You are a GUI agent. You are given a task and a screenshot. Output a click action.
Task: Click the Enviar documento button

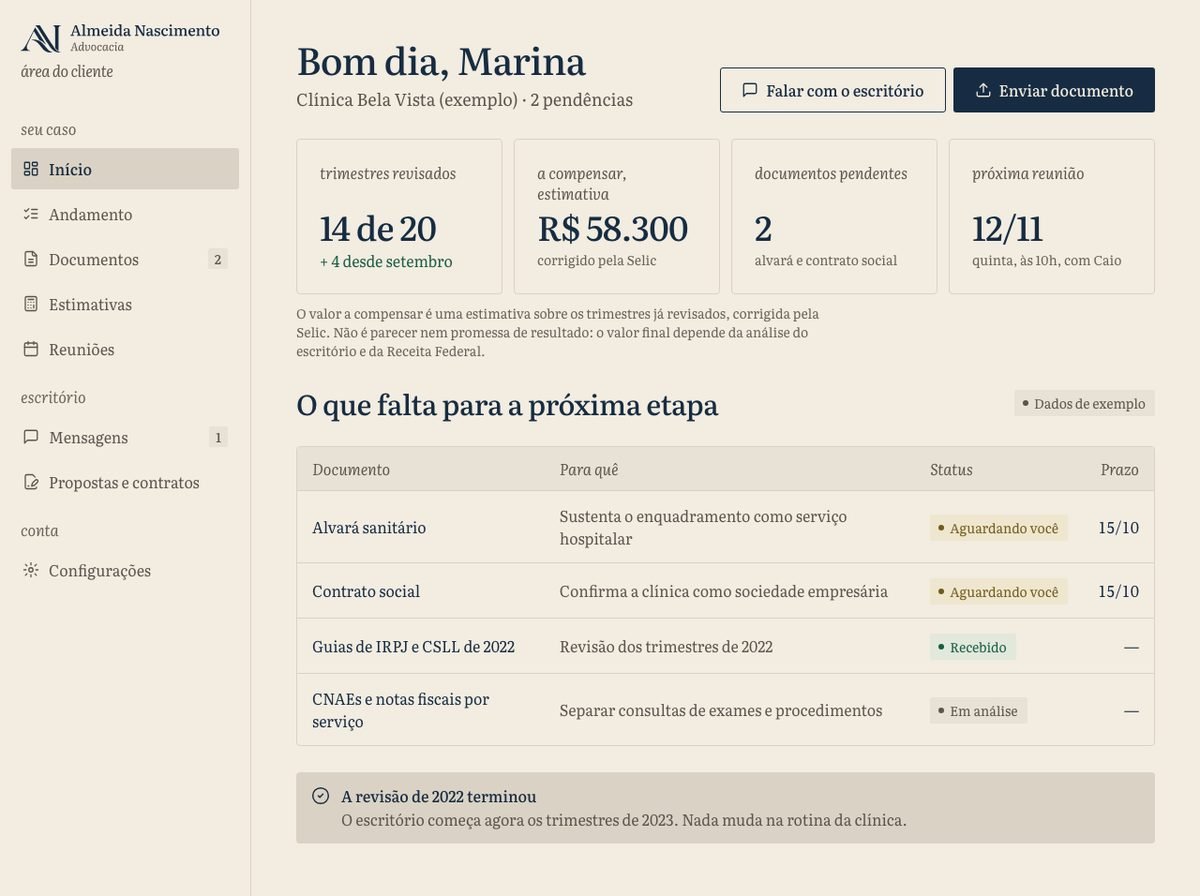click(1054, 90)
